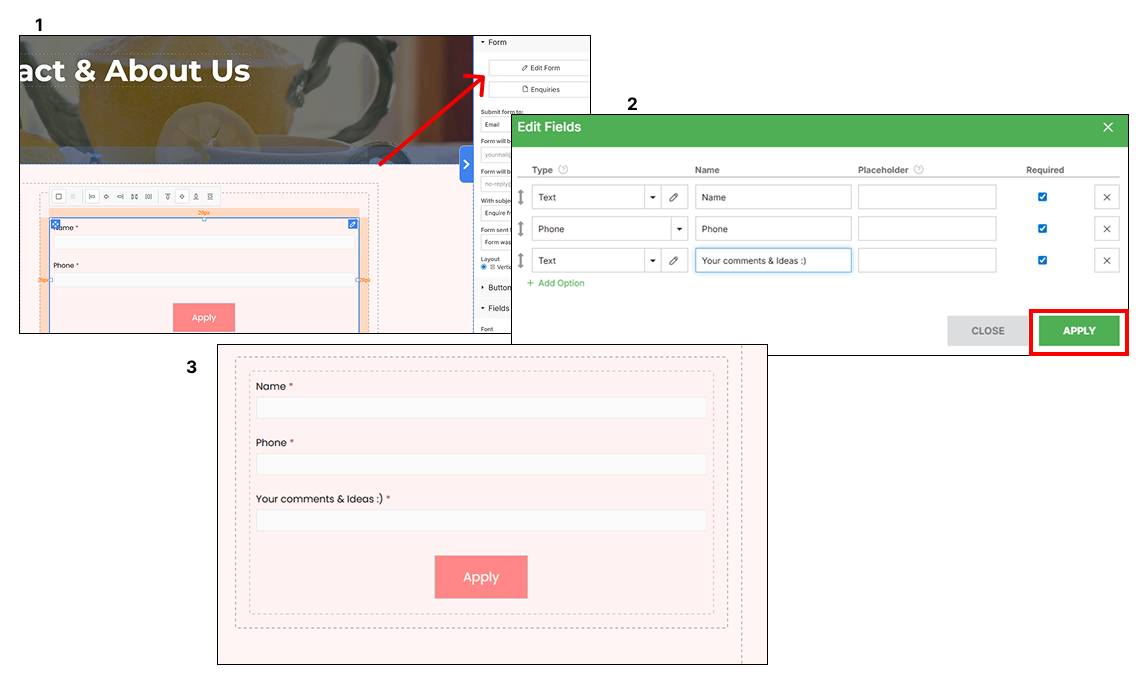Click the drag handle icon beside the Phone row
This screenshot has height=688, width=1136.
coord(520,228)
